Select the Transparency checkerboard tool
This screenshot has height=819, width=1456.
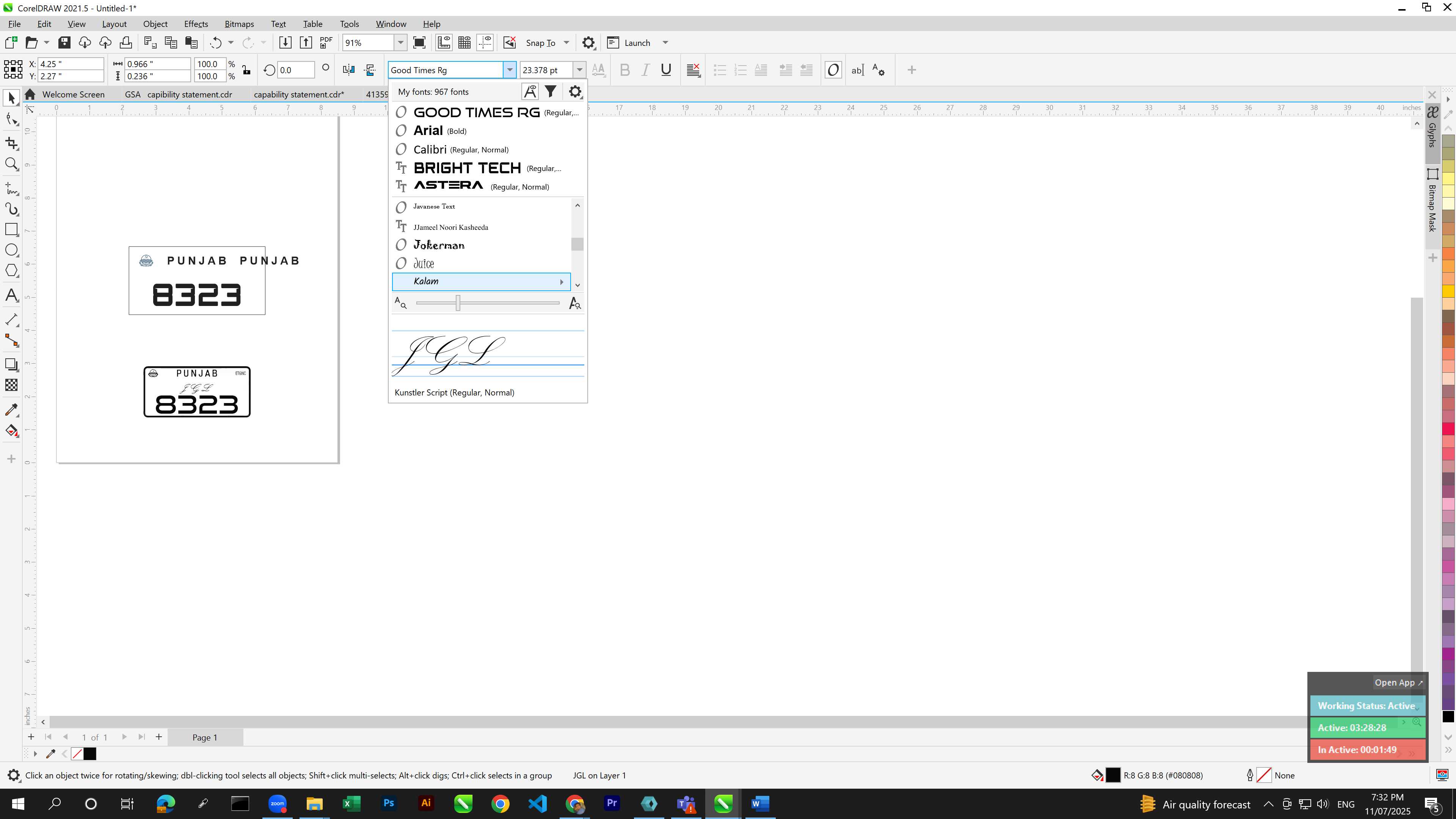click(x=11, y=385)
